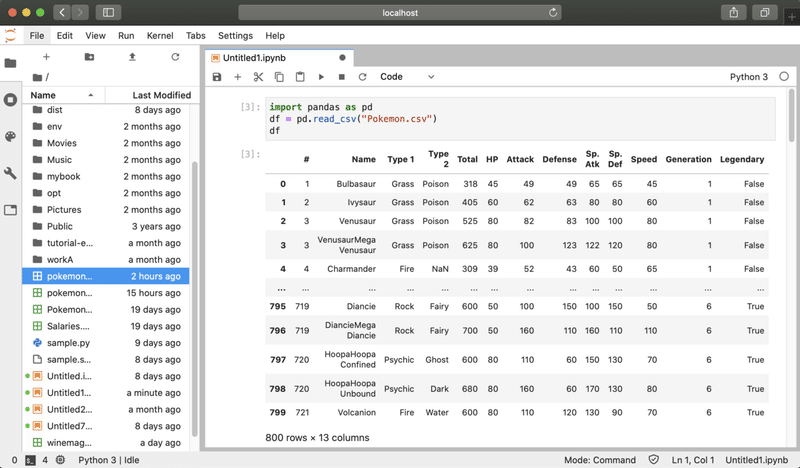
Task: Click the 'Bulbasaur' table cell
Action: tap(356, 184)
